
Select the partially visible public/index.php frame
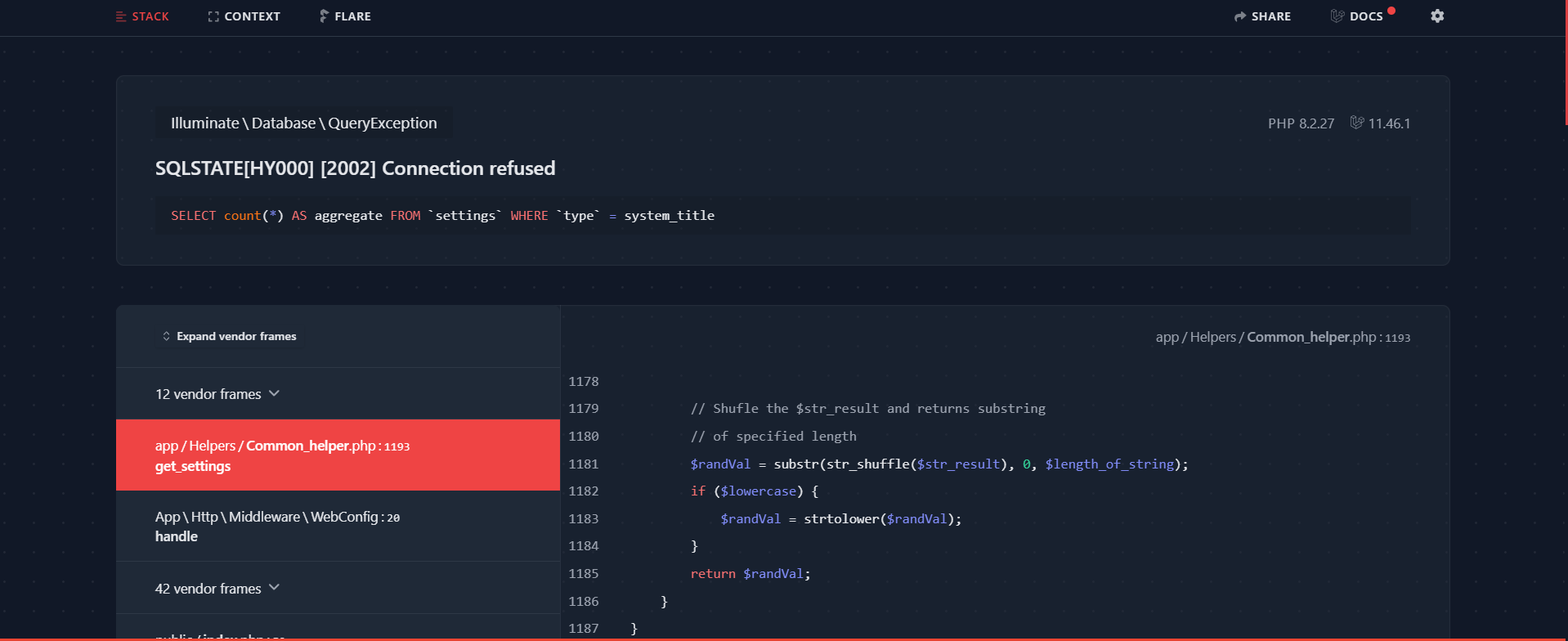221,634
